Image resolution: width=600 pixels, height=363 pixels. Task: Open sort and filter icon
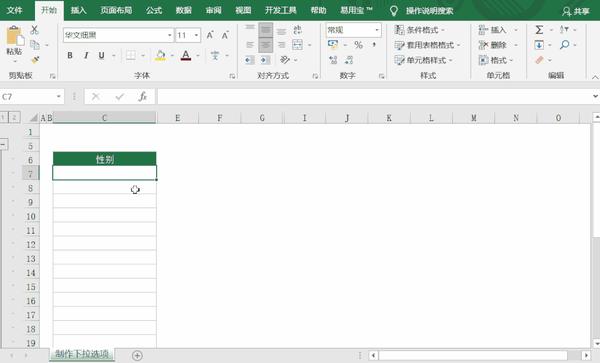[x=564, y=30]
